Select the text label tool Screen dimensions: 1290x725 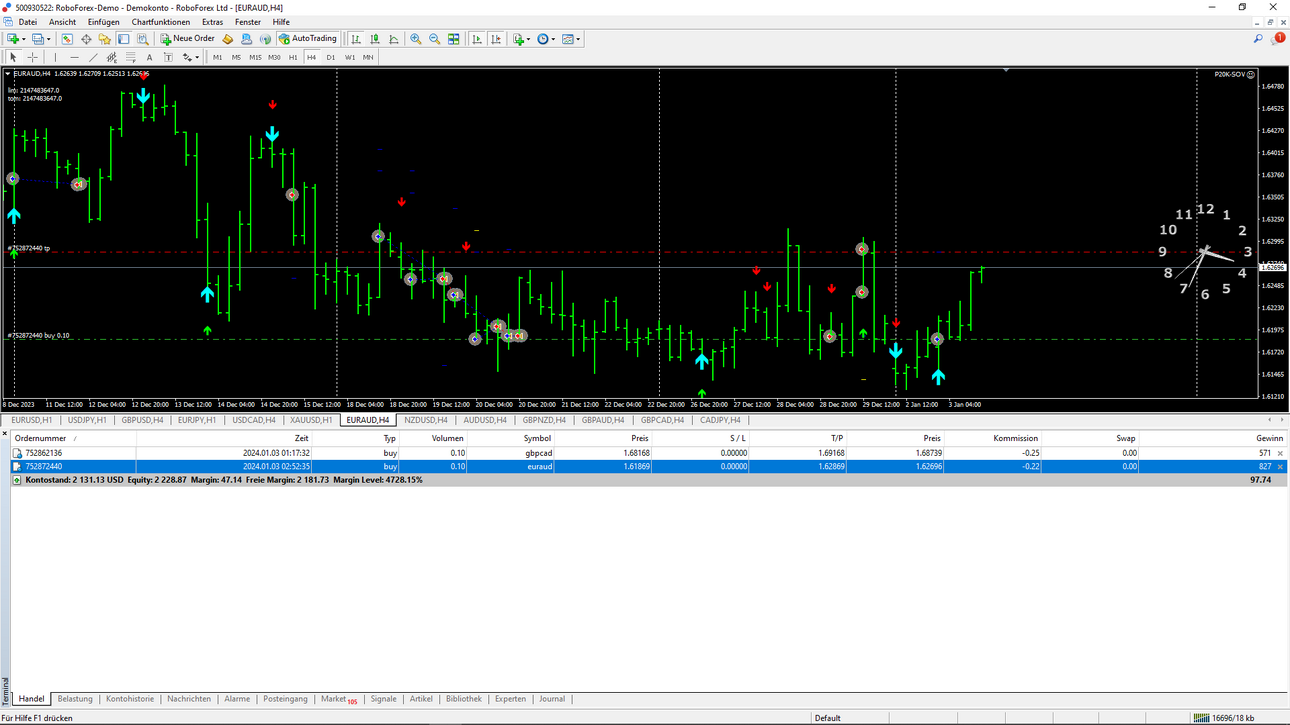click(168, 57)
